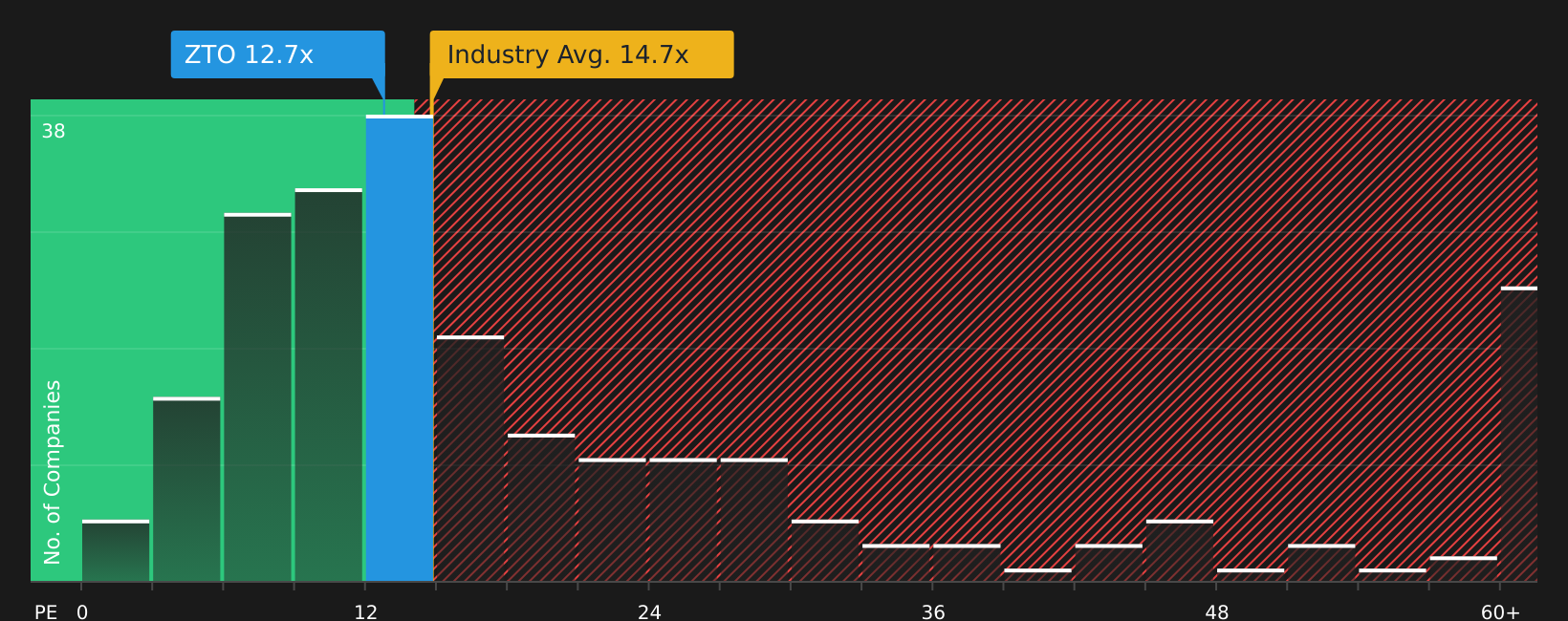1568x621 pixels.
Task: Select the histogram bar for PE 9-12
Action: (x=329, y=385)
